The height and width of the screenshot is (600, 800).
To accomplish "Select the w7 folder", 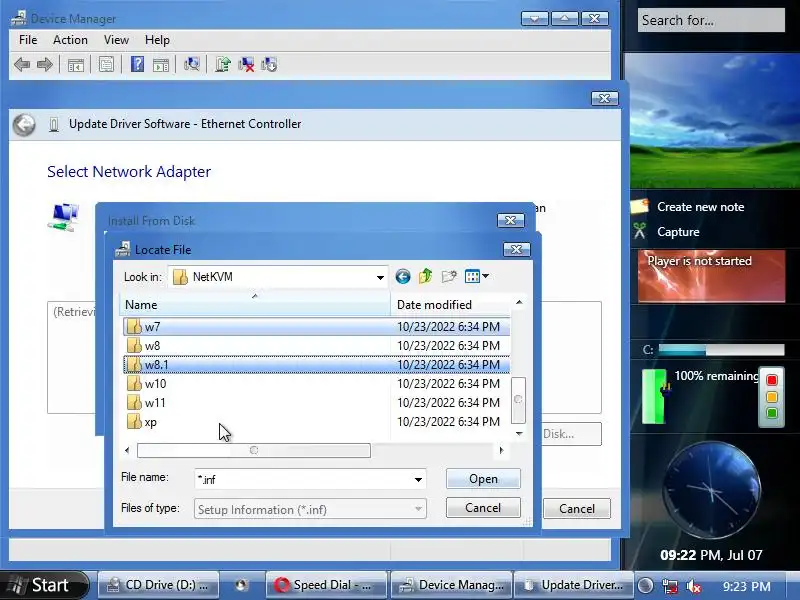I will click(316, 327).
